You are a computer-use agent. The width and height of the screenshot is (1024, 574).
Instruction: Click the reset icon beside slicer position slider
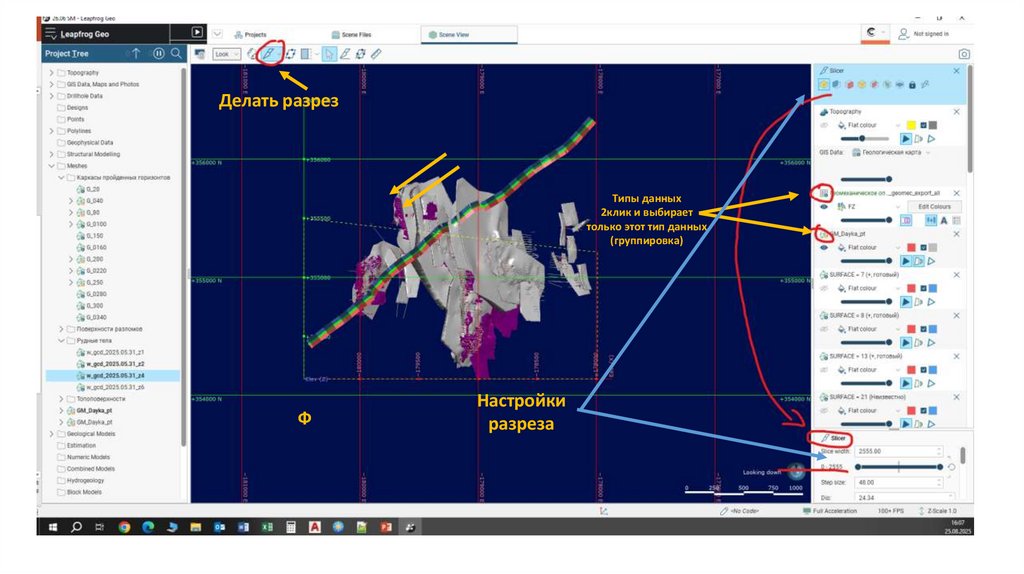pos(952,467)
